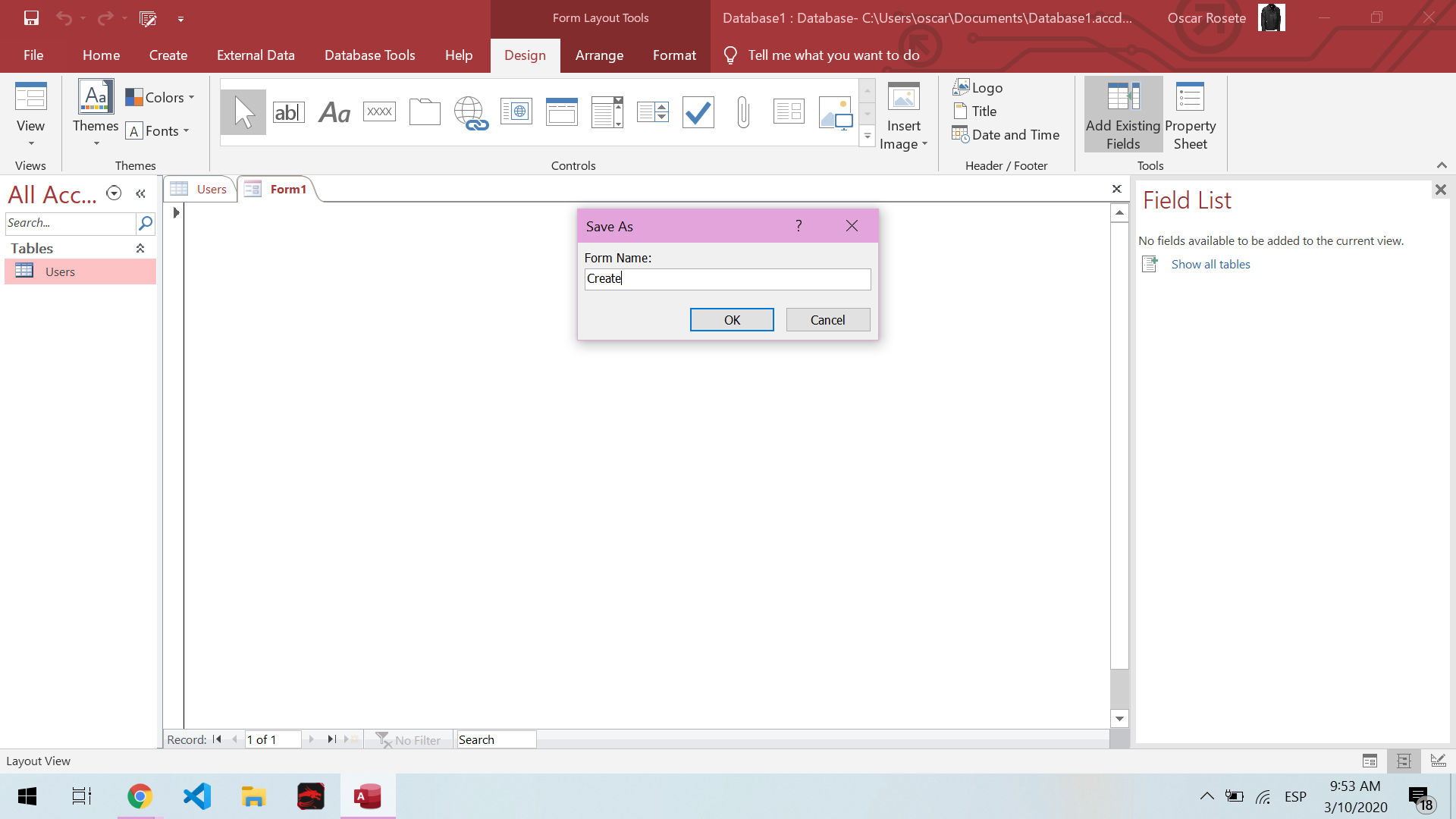Select the Label control tool
This screenshot has height=819, width=1456.
point(334,112)
